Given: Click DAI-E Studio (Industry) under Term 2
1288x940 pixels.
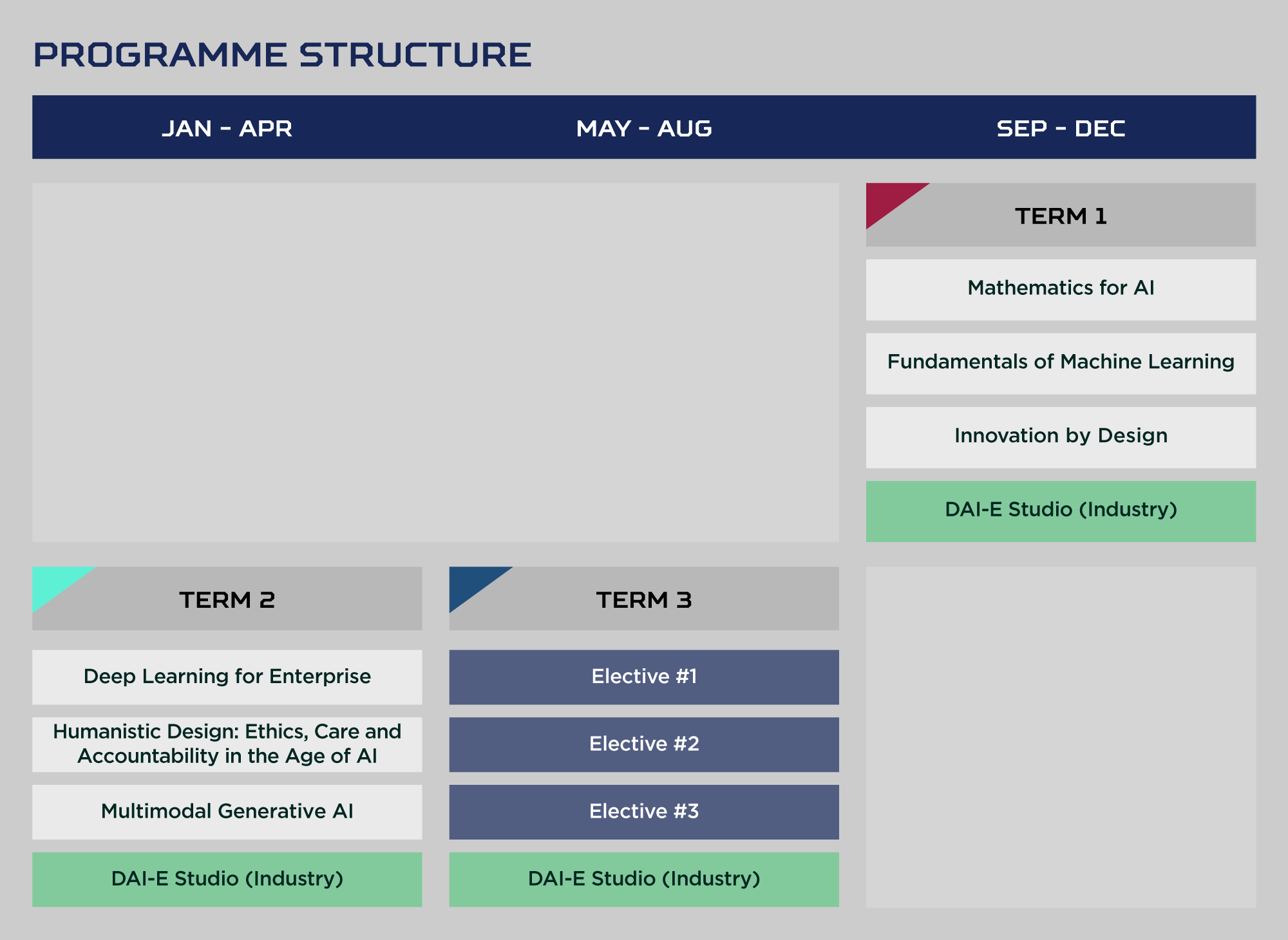Looking at the screenshot, I should coord(227,879).
